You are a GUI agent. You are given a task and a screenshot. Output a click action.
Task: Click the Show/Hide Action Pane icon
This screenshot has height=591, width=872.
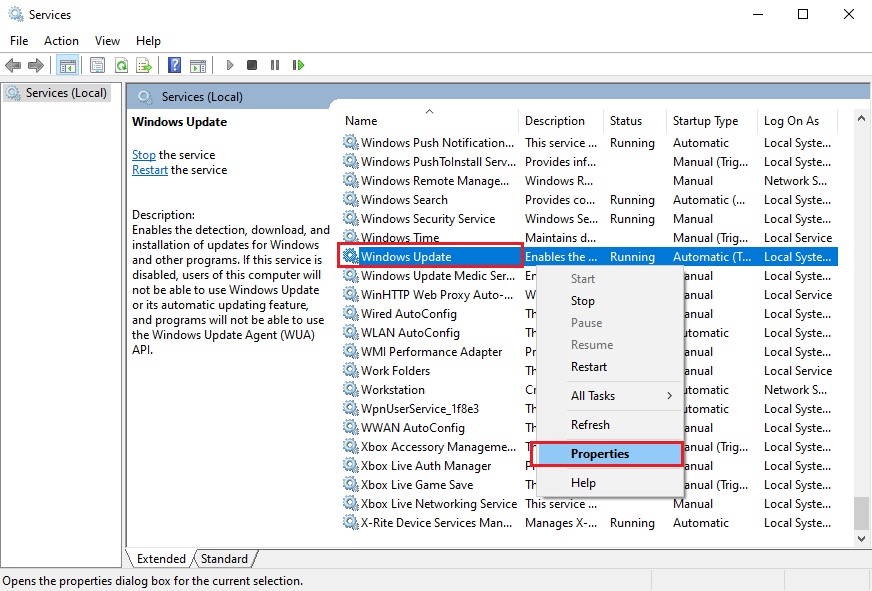click(198, 66)
